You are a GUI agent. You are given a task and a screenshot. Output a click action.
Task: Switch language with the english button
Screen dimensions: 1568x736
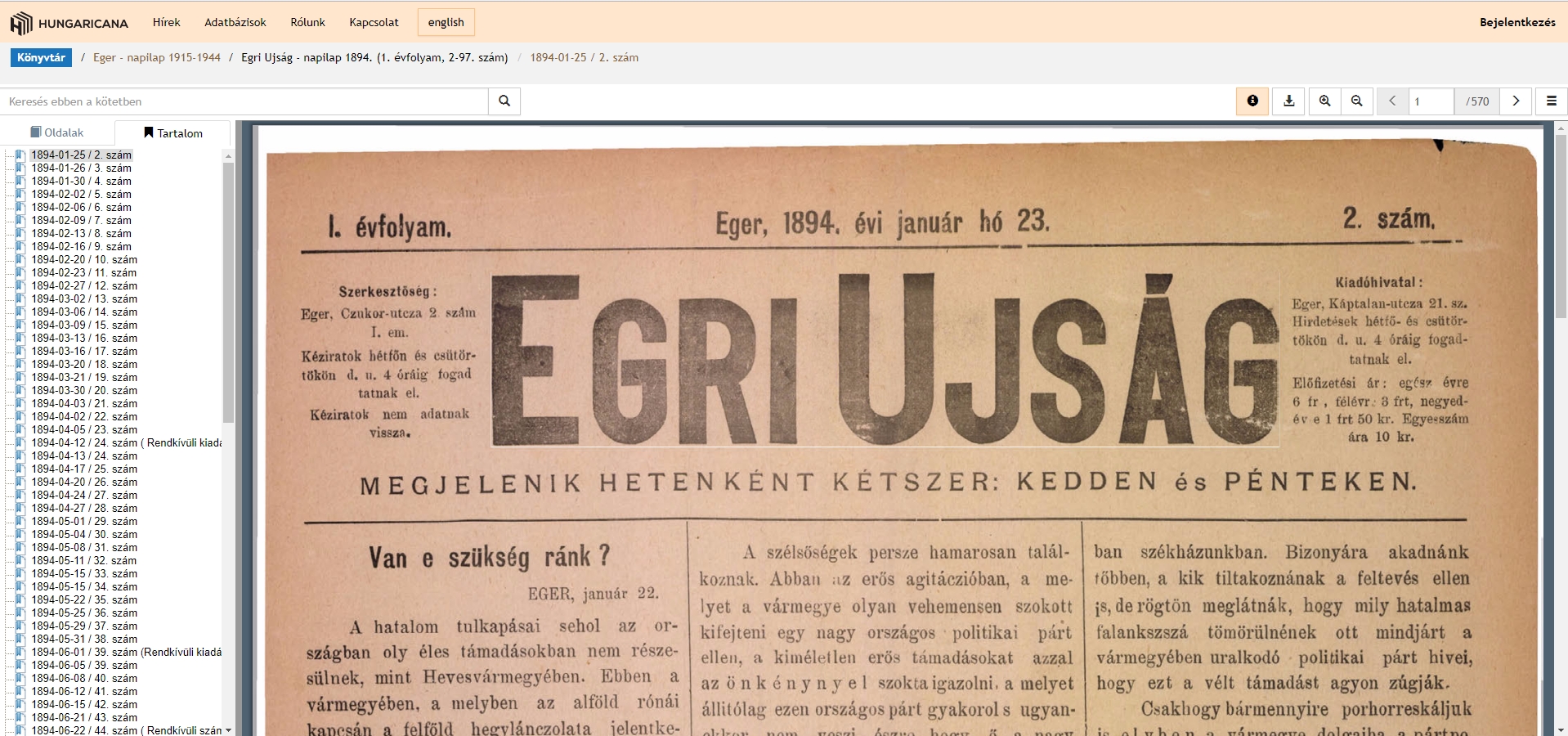click(x=446, y=22)
